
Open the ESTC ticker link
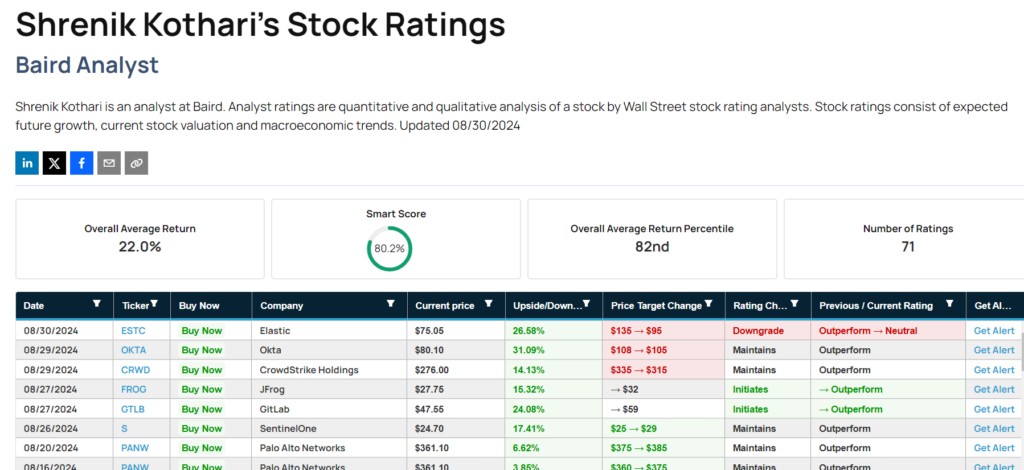(133, 331)
